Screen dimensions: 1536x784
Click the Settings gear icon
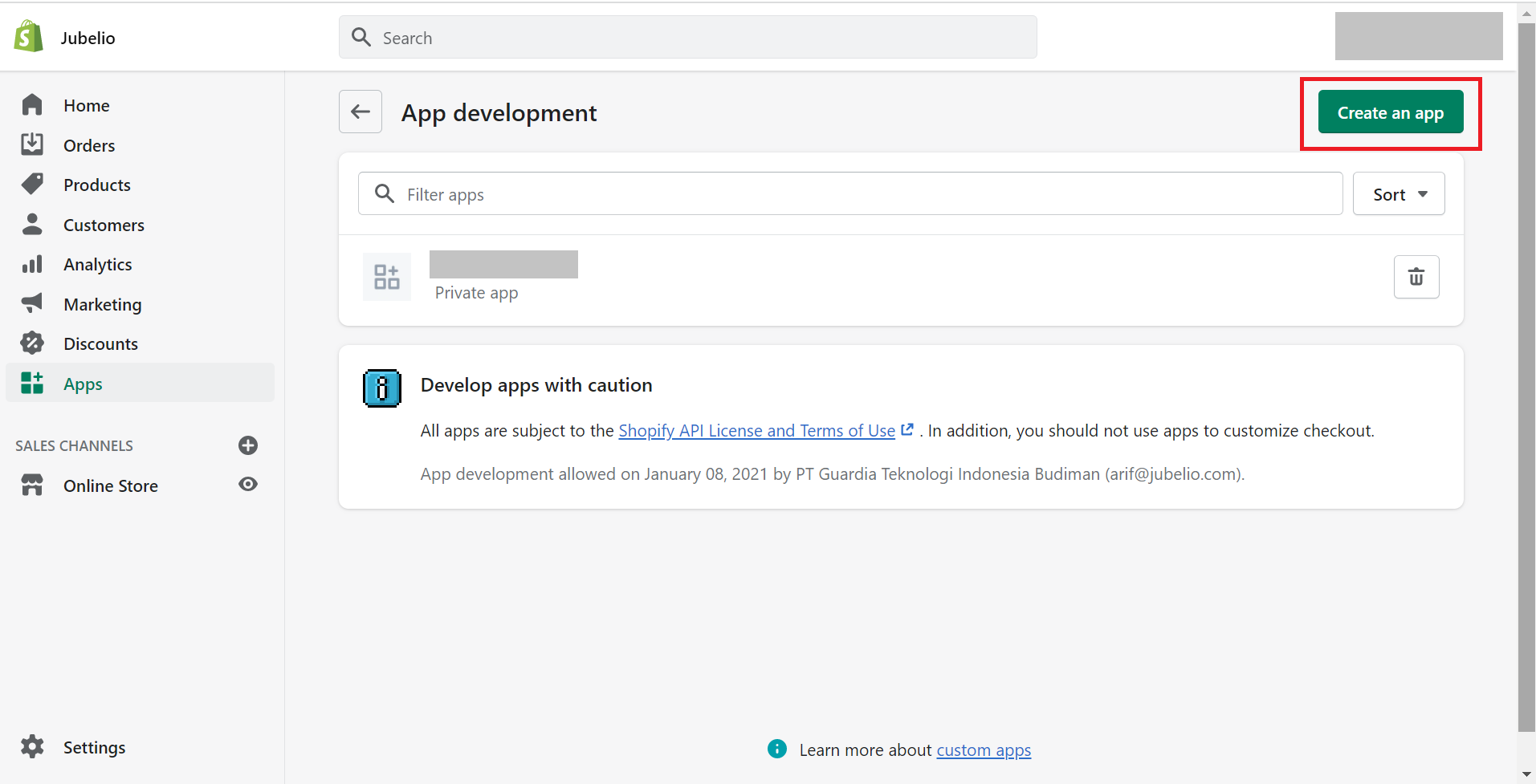pos(32,746)
